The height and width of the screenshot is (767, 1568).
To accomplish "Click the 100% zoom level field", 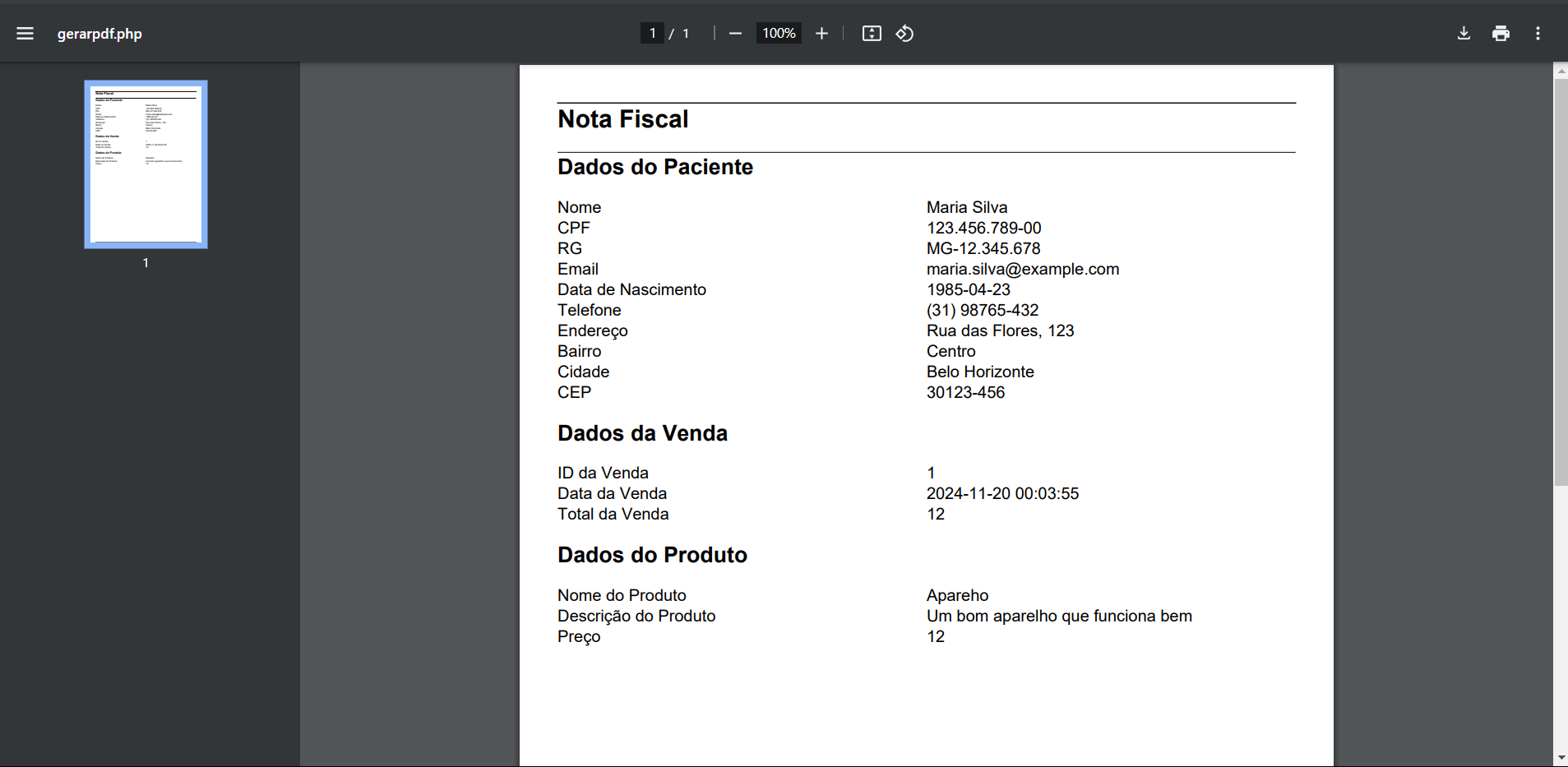I will coord(779,34).
